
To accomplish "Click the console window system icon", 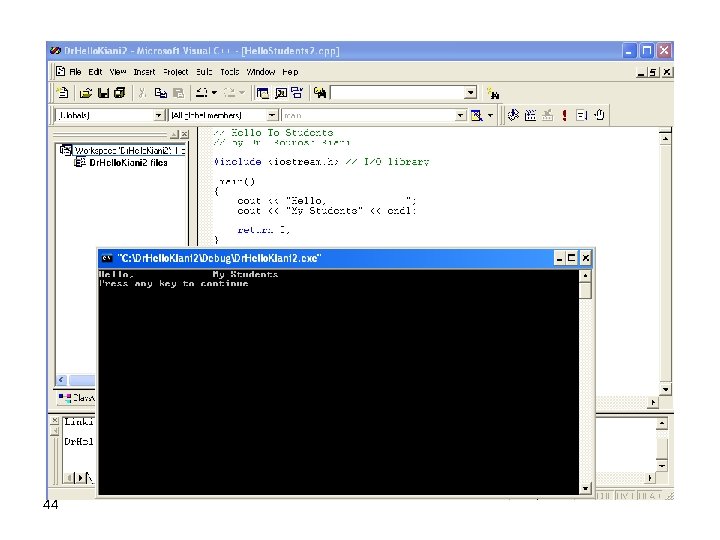I will click(107, 258).
